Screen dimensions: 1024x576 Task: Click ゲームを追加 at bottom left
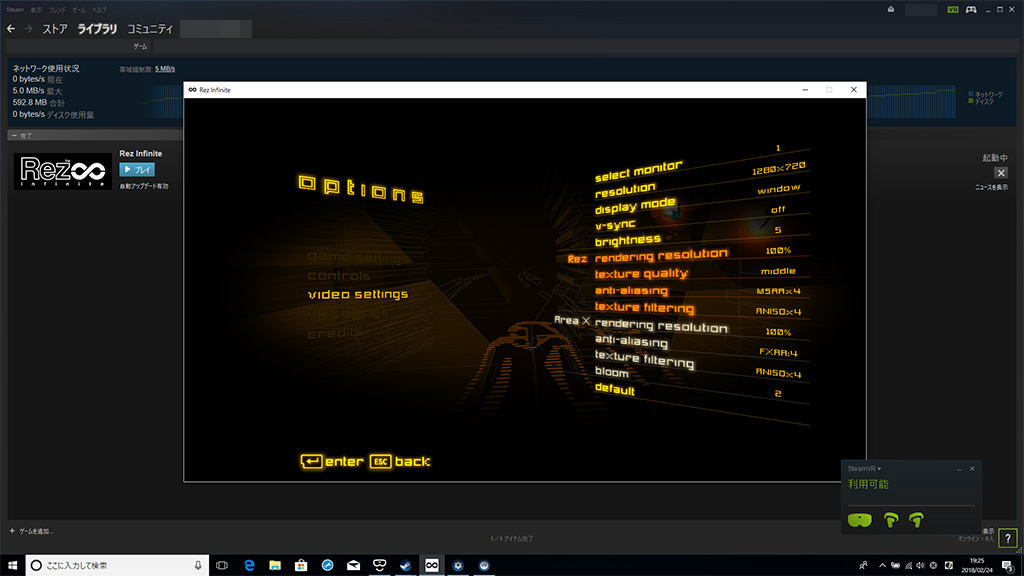click(32, 531)
